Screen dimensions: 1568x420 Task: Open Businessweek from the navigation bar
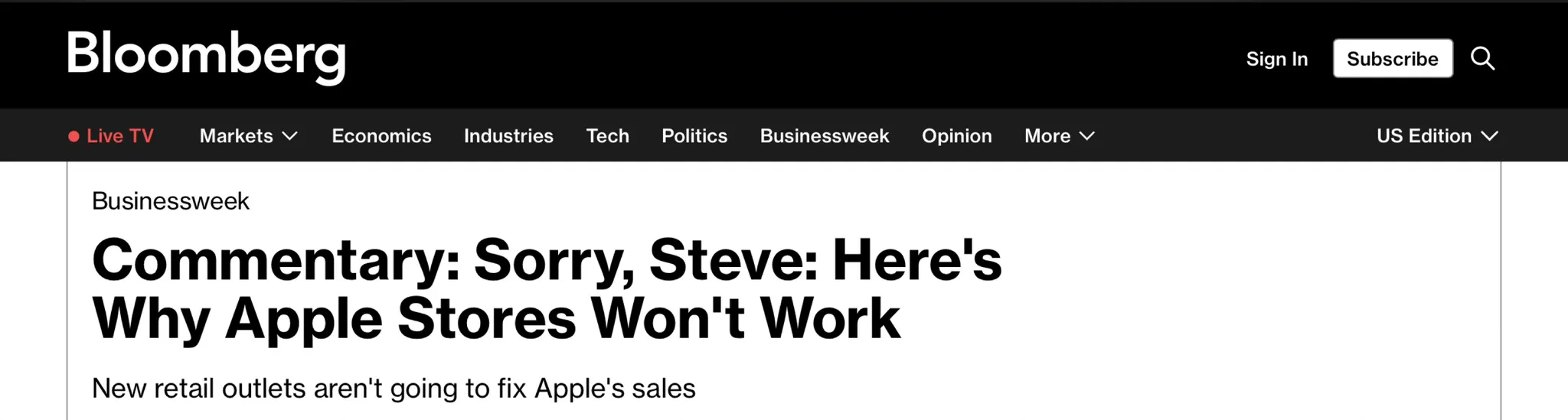825,136
